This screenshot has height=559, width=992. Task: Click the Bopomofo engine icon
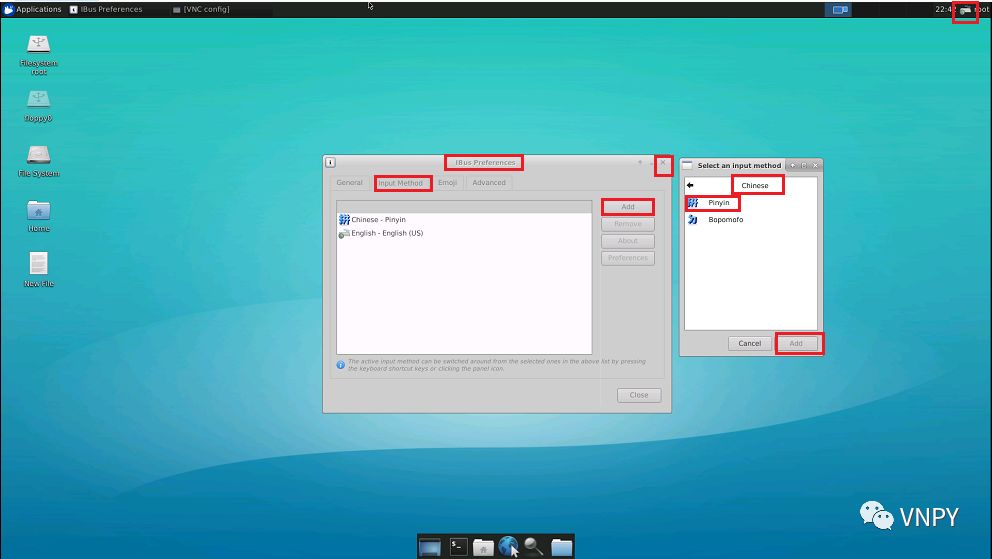tap(693, 219)
